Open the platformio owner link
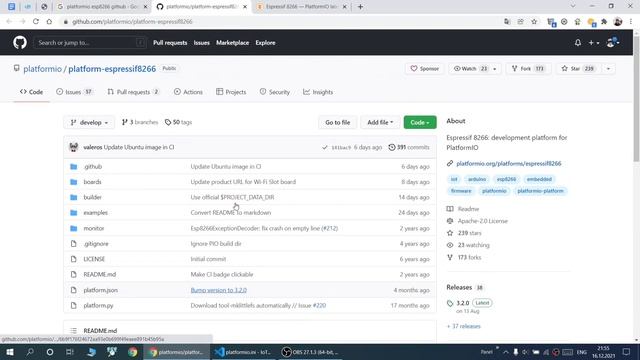 [42, 69]
